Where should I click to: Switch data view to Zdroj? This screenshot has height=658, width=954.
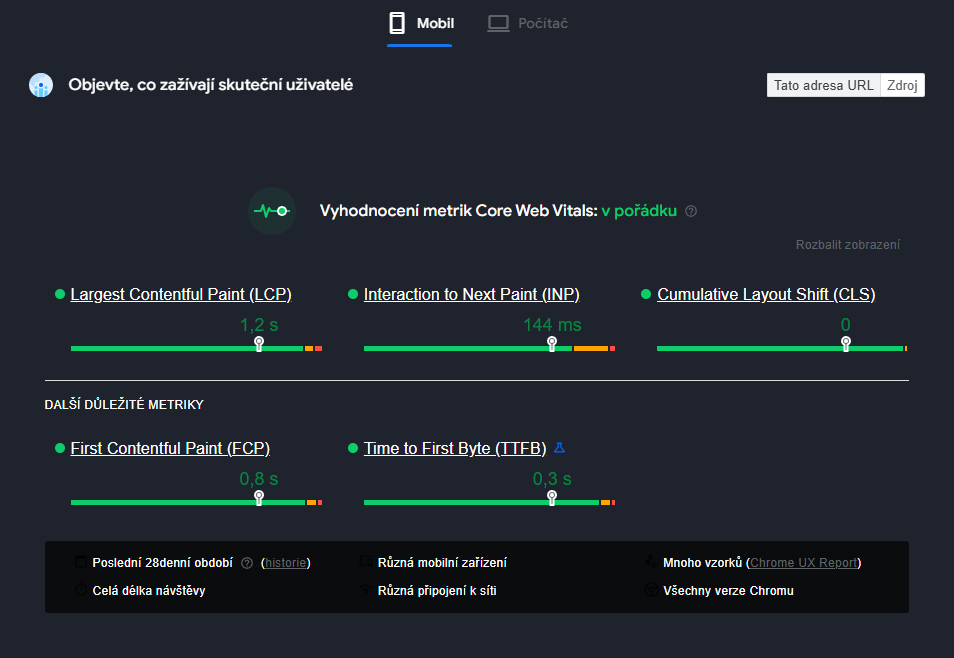tap(903, 85)
